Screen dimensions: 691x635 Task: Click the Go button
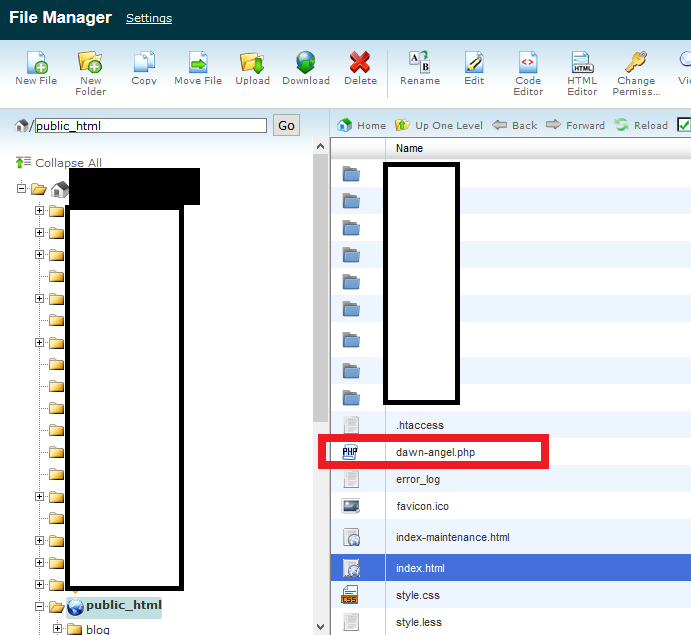286,126
